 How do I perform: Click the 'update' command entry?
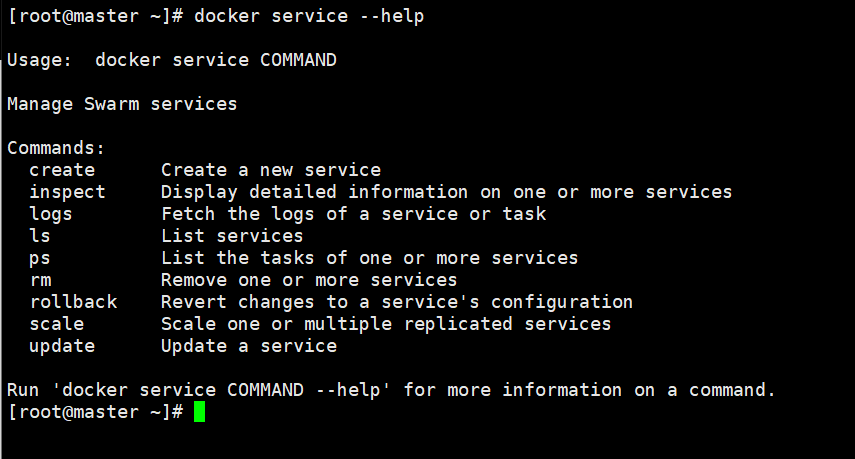click(62, 346)
